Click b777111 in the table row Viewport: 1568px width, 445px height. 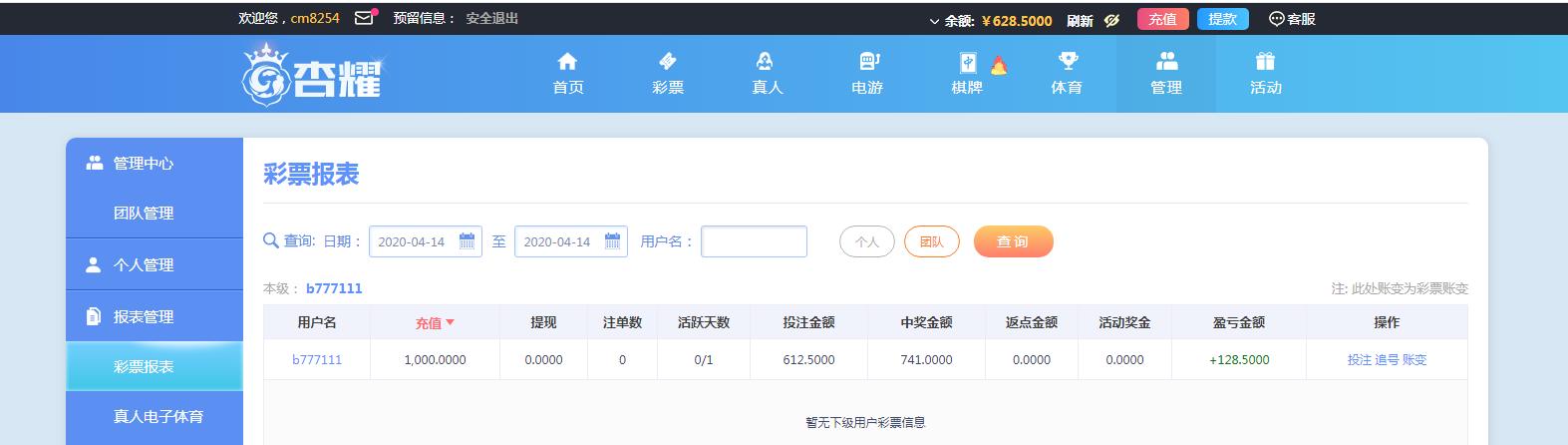click(x=317, y=360)
